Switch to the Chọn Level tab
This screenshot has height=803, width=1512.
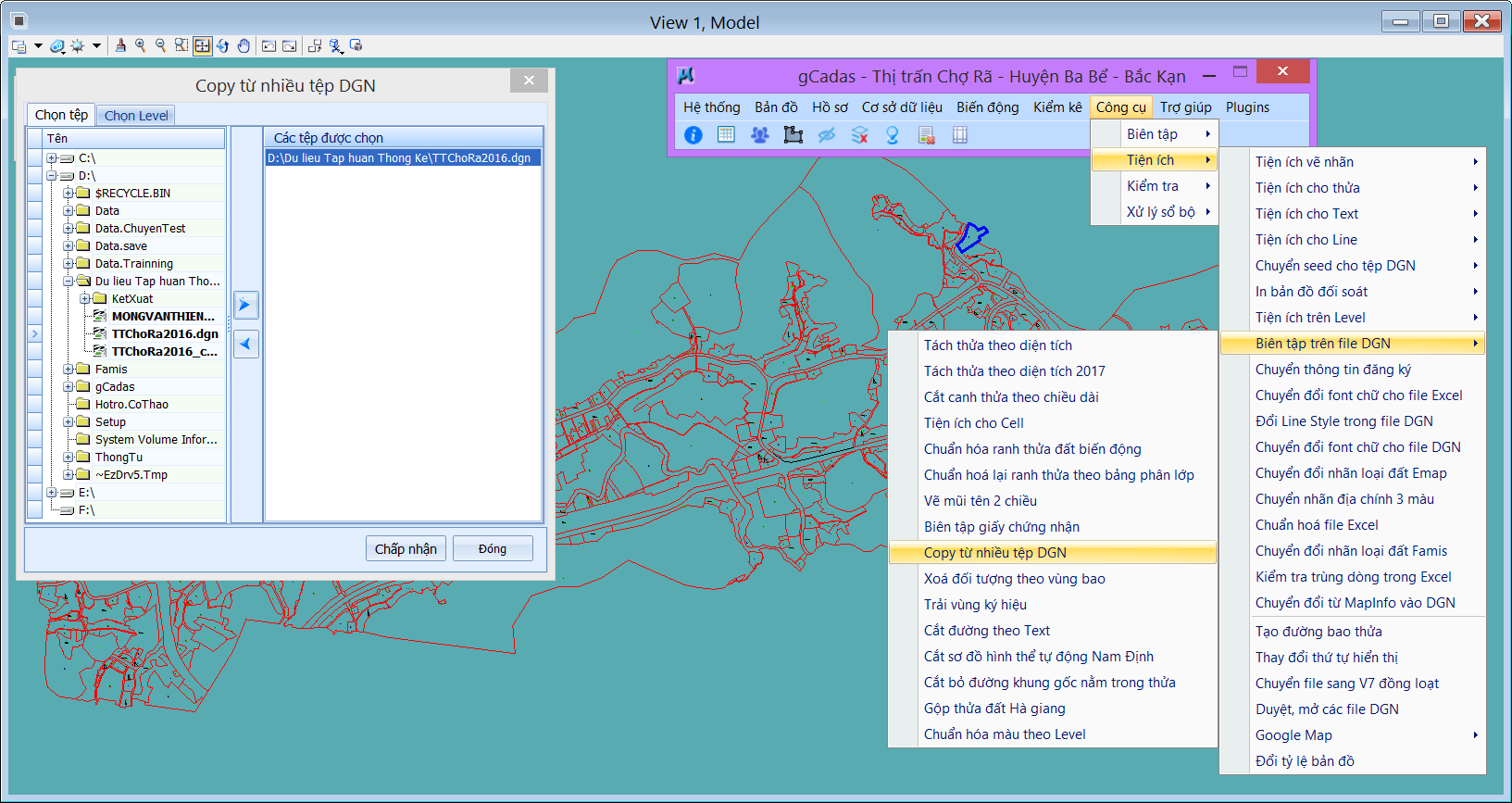pos(136,116)
